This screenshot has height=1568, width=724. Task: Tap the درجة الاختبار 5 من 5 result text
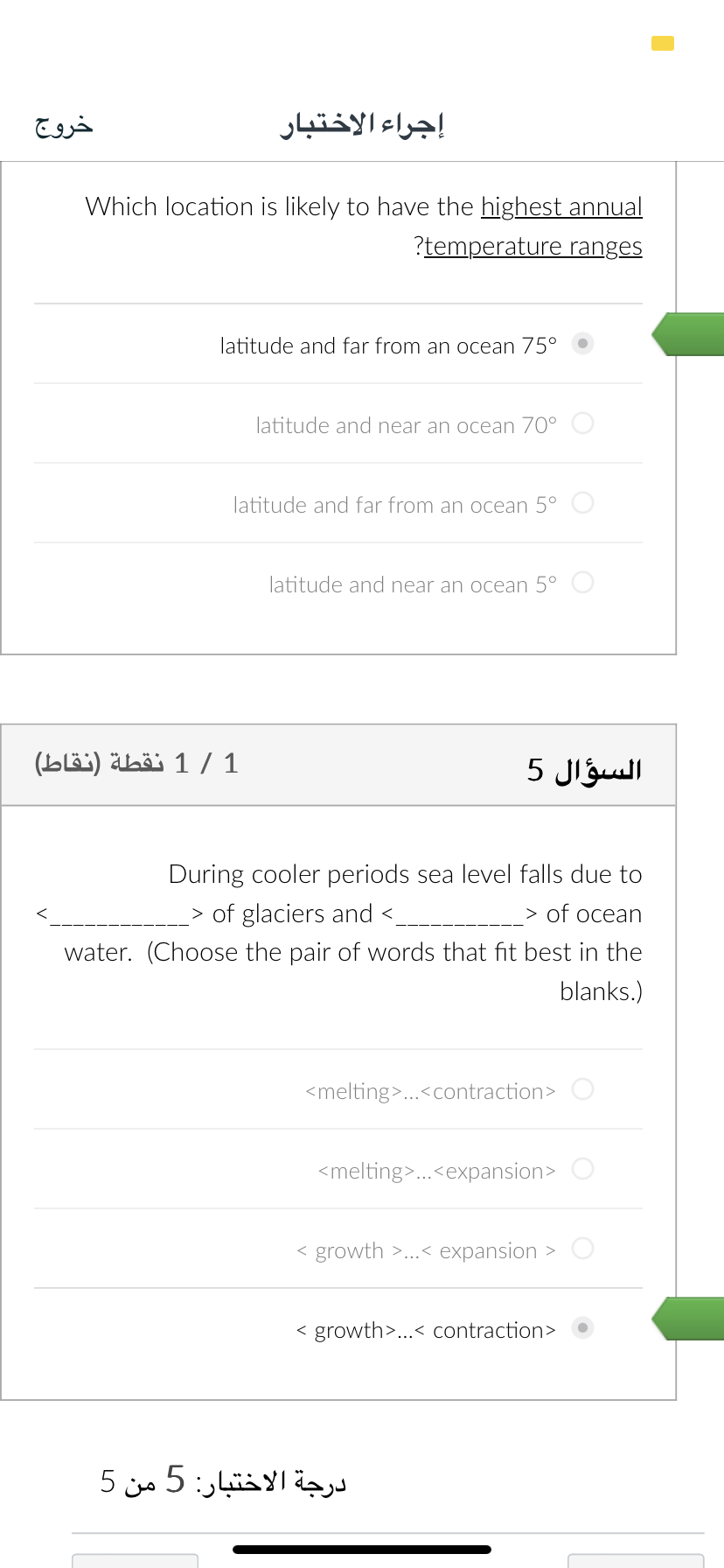[224, 1480]
